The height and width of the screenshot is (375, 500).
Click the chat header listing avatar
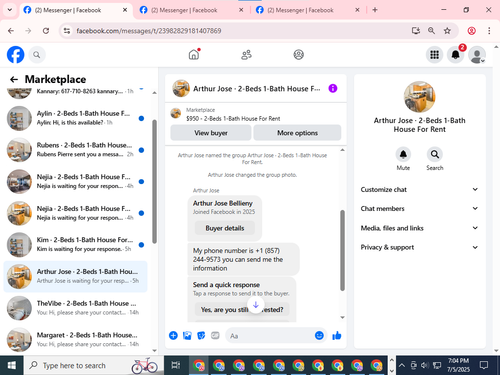[x=181, y=88]
